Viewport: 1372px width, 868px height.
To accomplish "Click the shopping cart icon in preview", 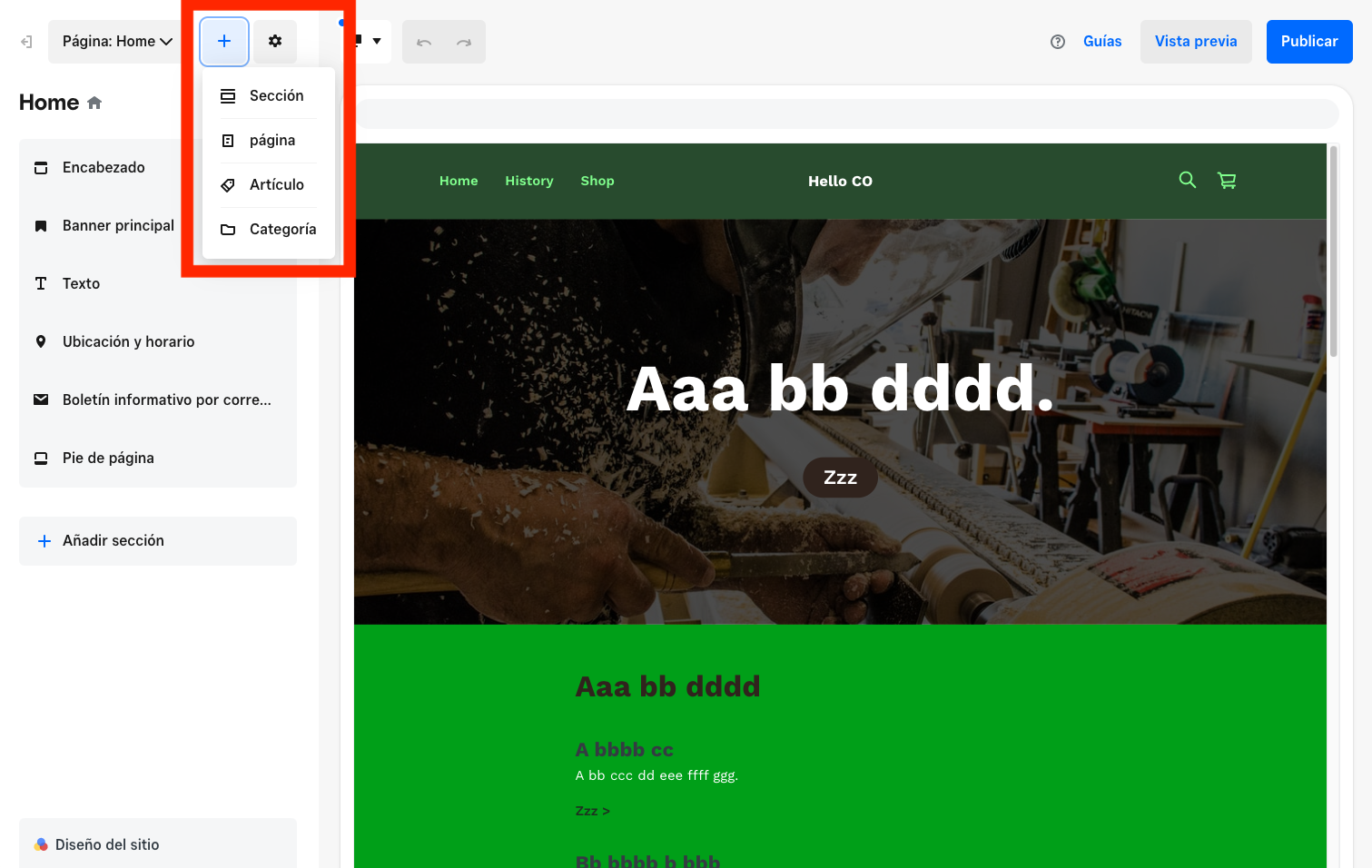I will tap(1227, 181).
